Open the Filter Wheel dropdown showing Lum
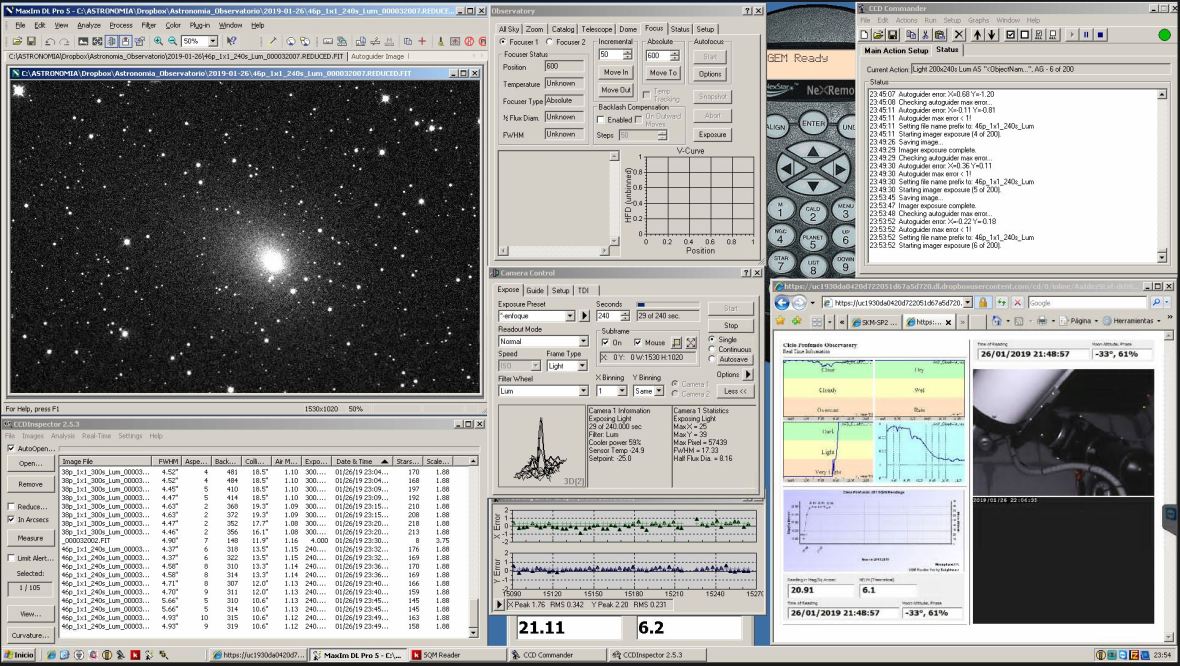 pyautogui.click(x=584, y=391)
